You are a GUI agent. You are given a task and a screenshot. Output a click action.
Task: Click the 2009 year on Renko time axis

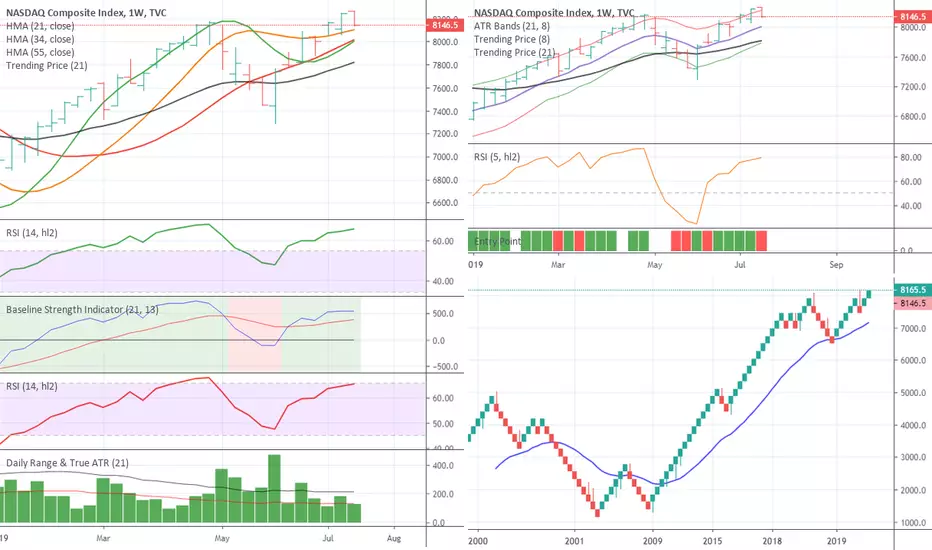point(653,541)
